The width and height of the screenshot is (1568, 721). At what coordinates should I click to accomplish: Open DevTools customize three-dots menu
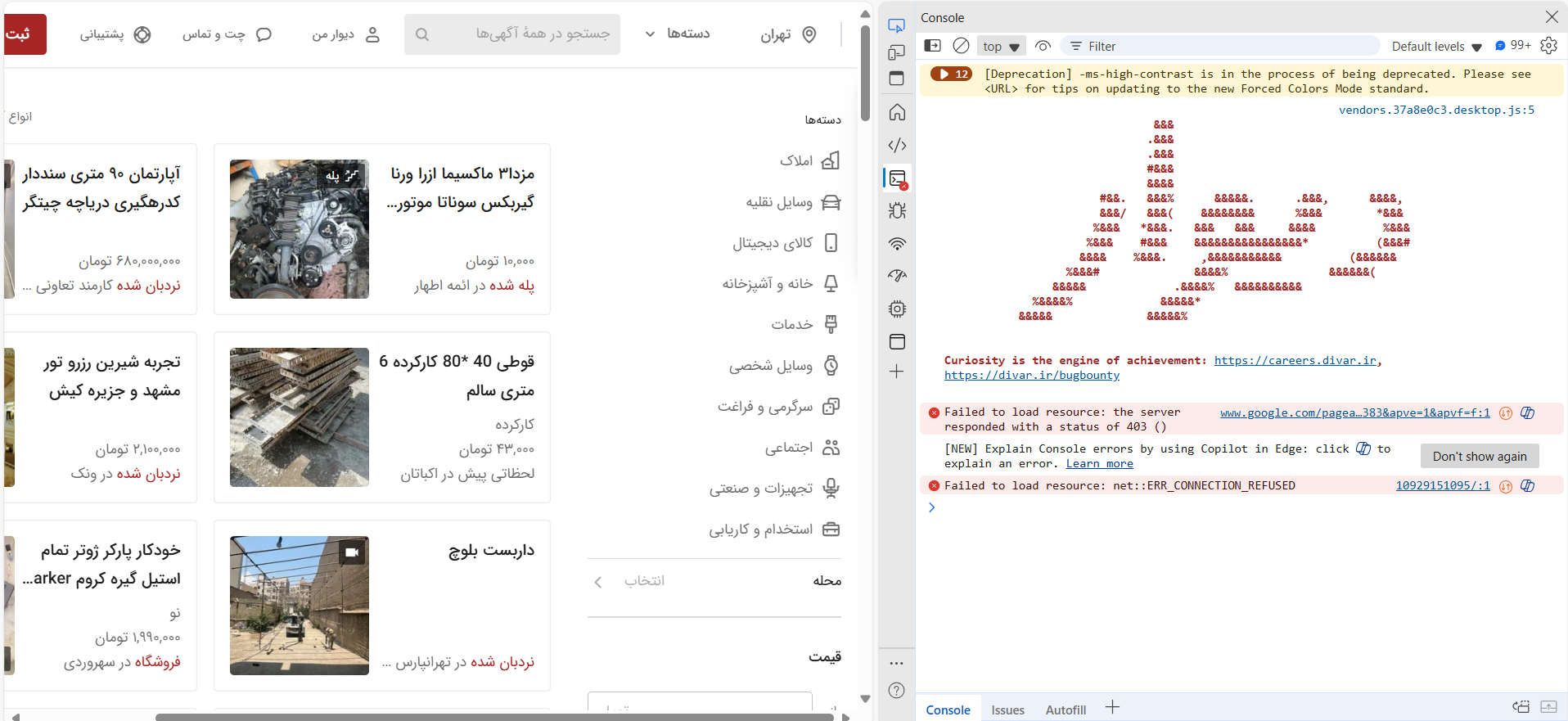(x=897, y=663)
